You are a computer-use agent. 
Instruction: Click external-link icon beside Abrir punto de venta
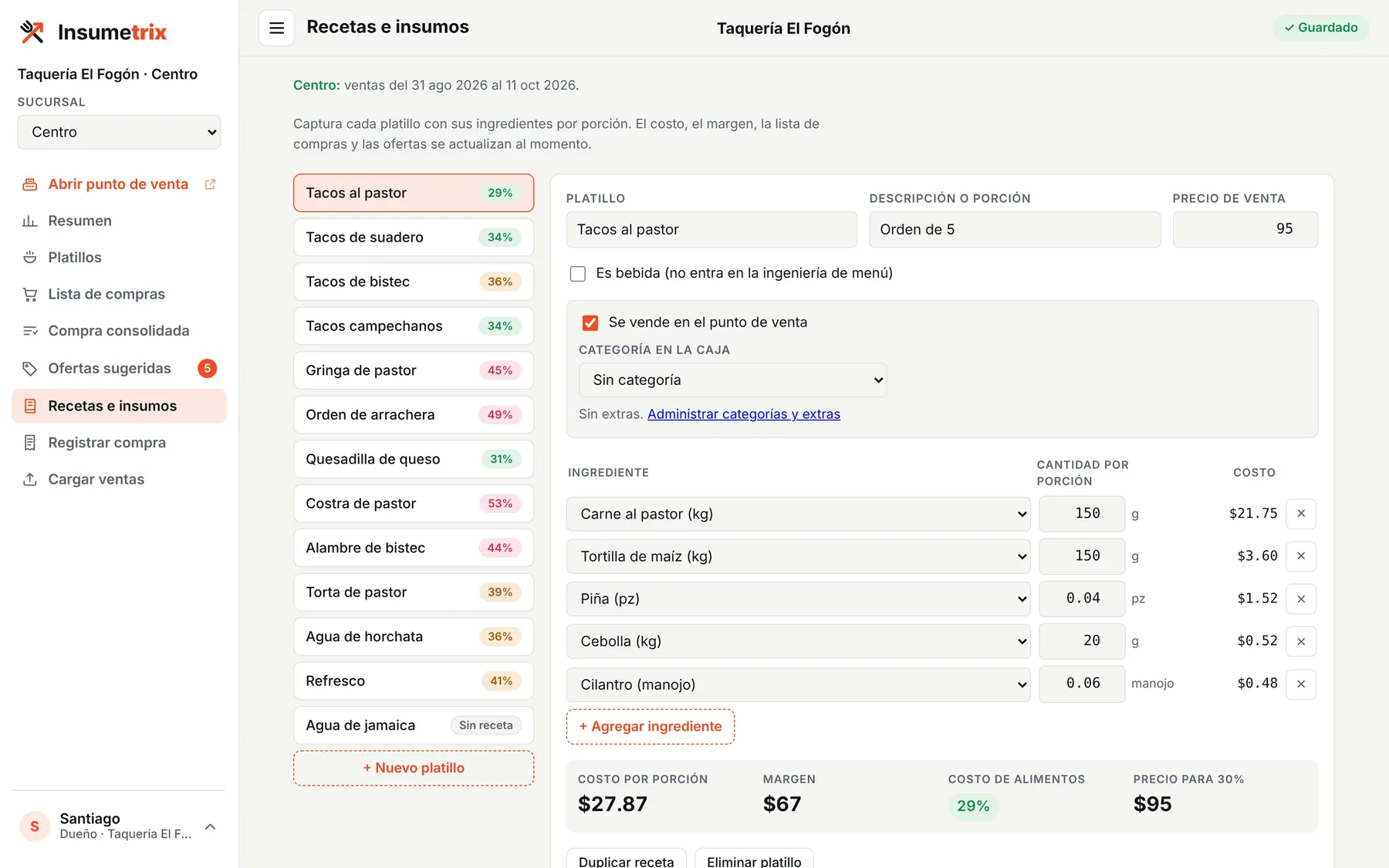point(210,184)
